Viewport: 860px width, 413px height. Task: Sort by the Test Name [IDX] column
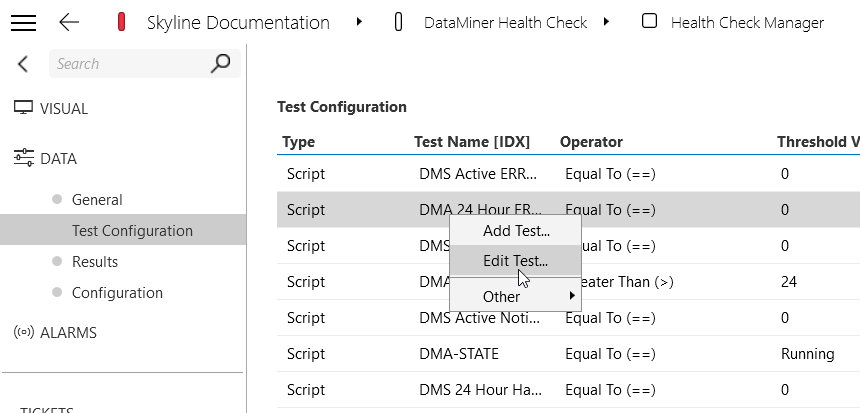[472, 142]
